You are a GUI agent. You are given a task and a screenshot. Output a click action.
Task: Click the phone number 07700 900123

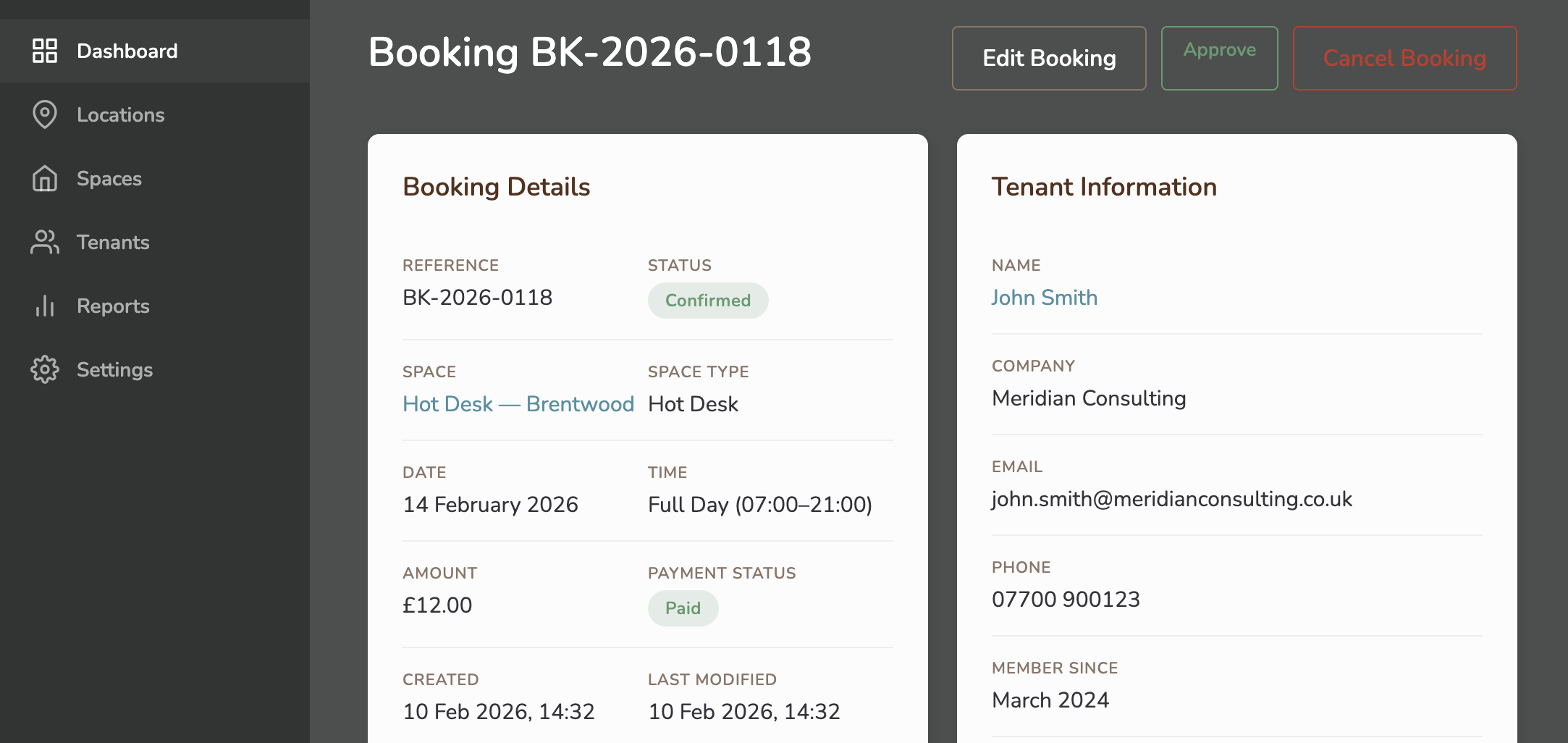1066,599
